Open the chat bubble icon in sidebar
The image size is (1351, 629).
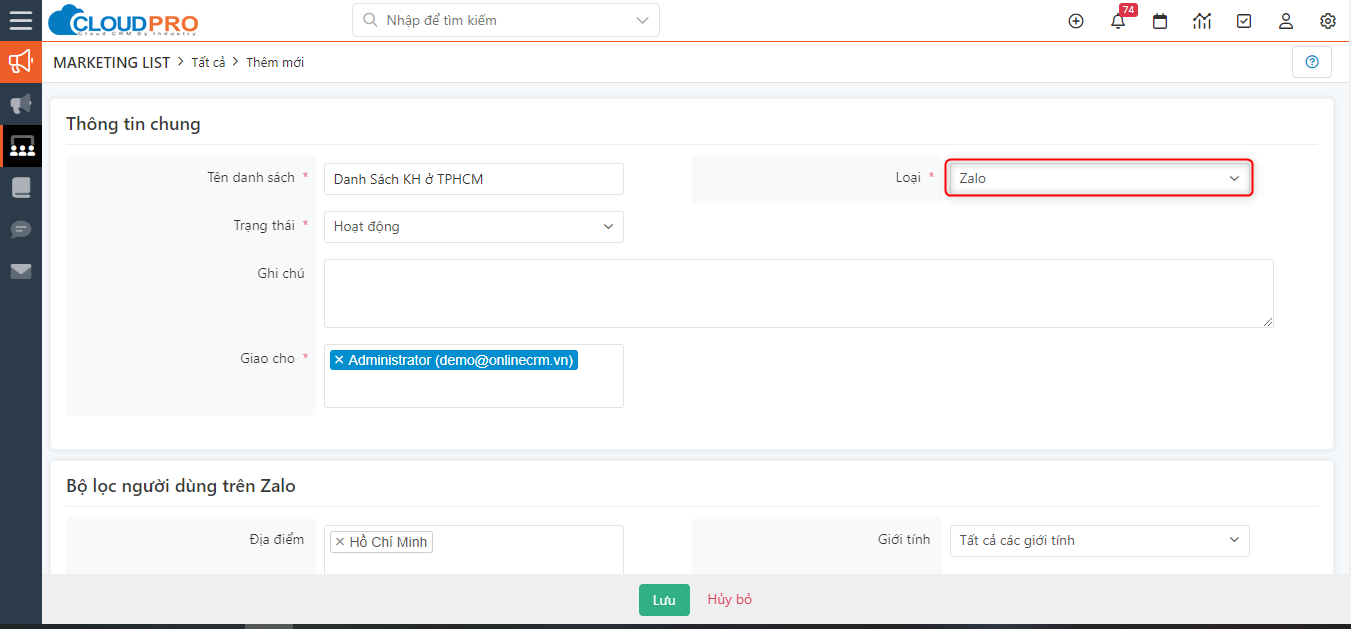21,229
